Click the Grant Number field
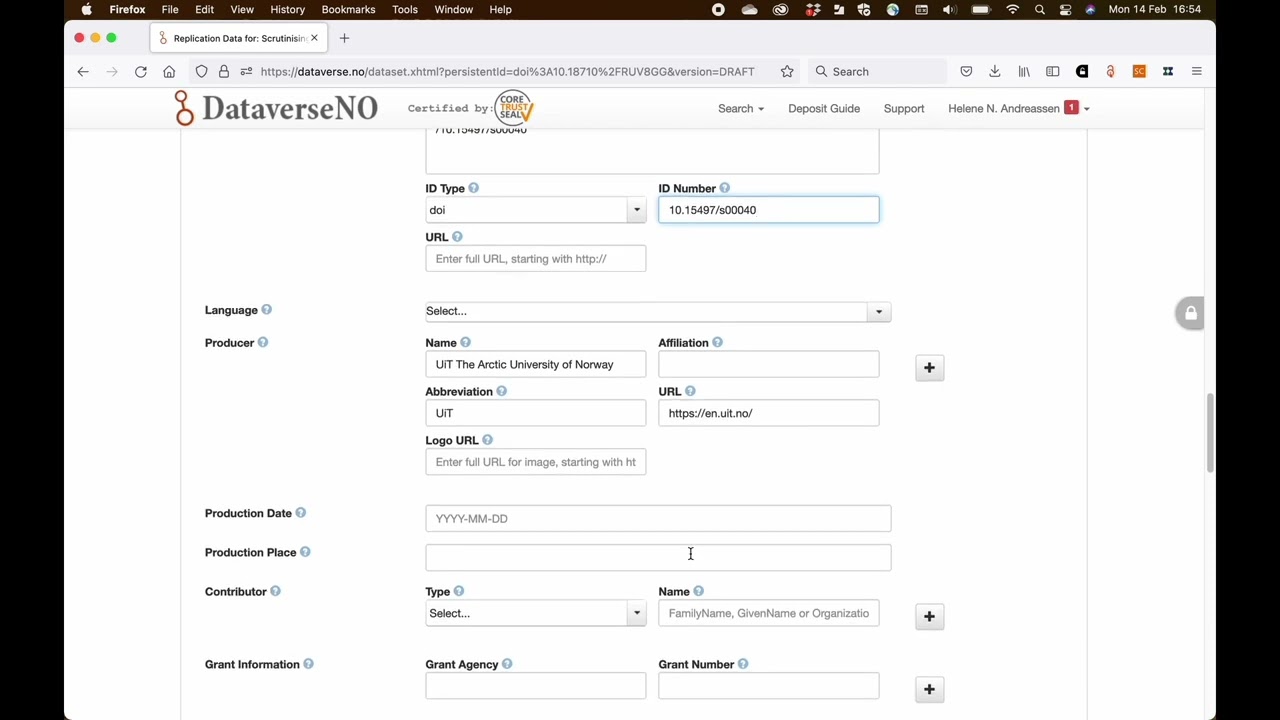Viewport: 1280px width, 720px height. click(768, 686)
